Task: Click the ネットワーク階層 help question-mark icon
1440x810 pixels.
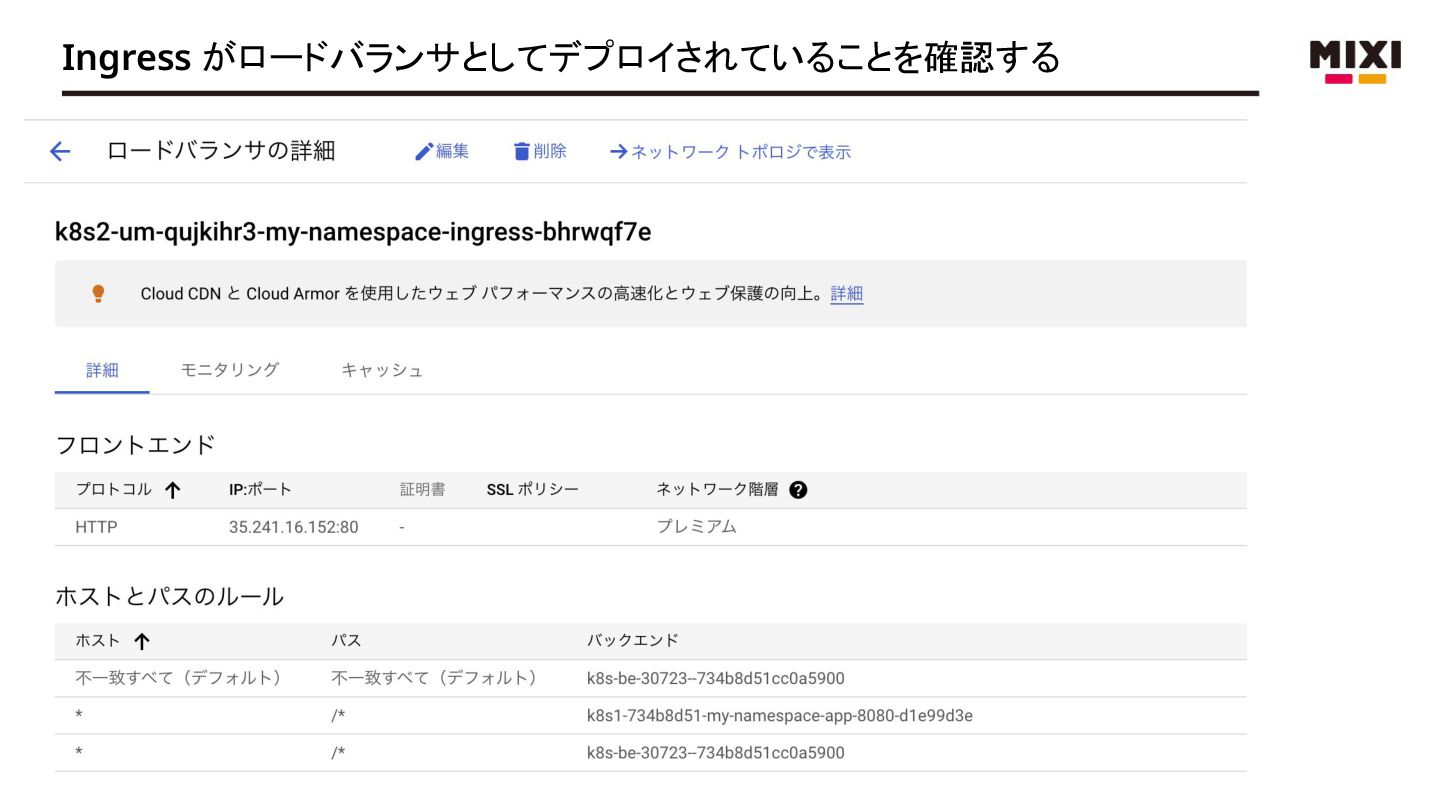Action: click(797, 490)
